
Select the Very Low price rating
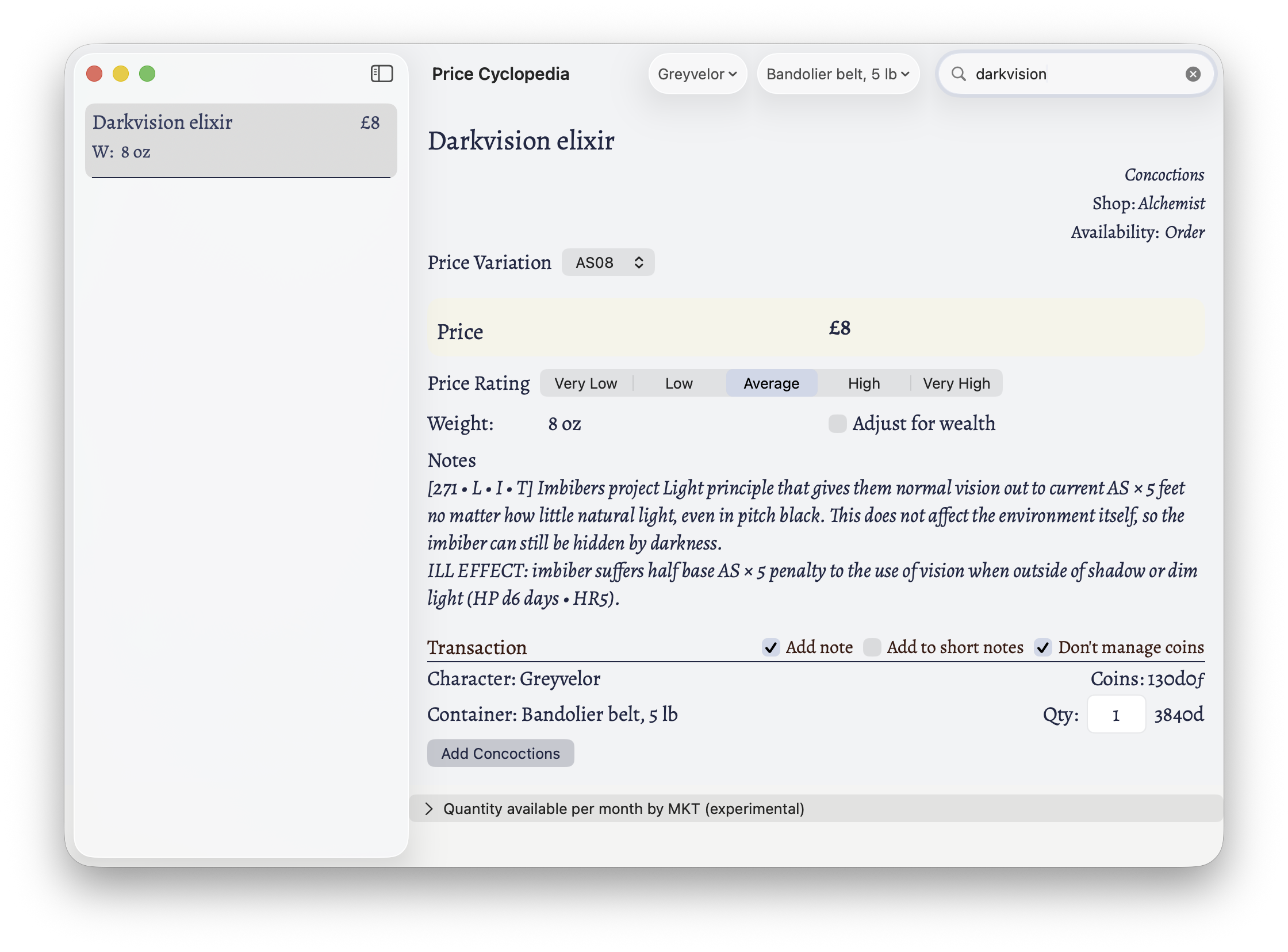coord(585,383)
